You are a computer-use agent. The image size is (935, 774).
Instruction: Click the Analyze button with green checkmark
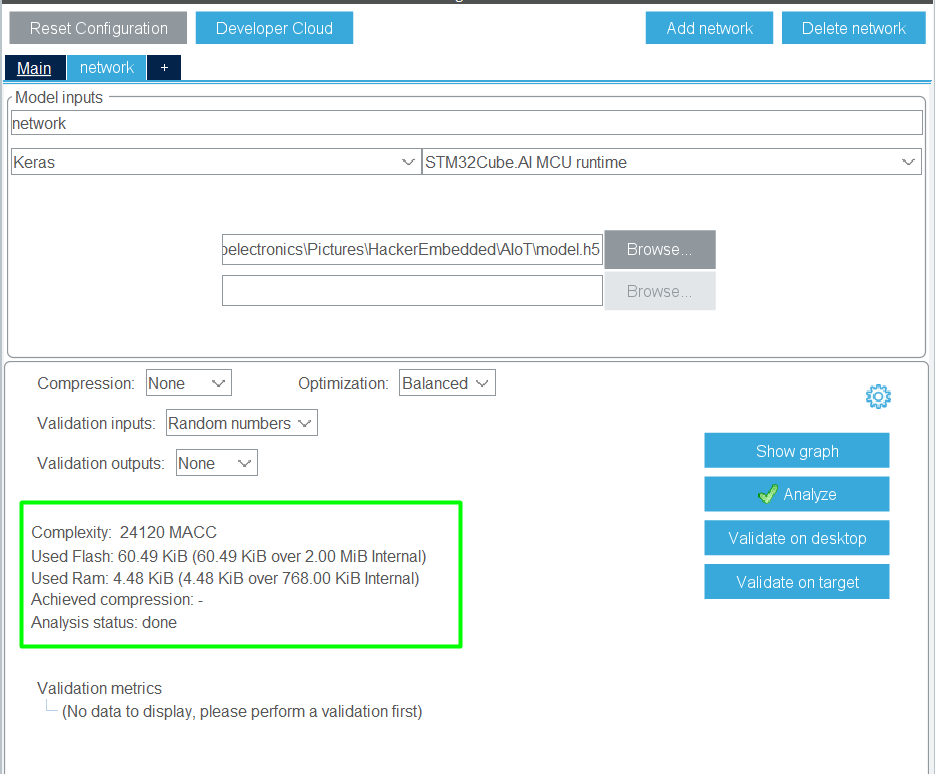tap(796, 494)
